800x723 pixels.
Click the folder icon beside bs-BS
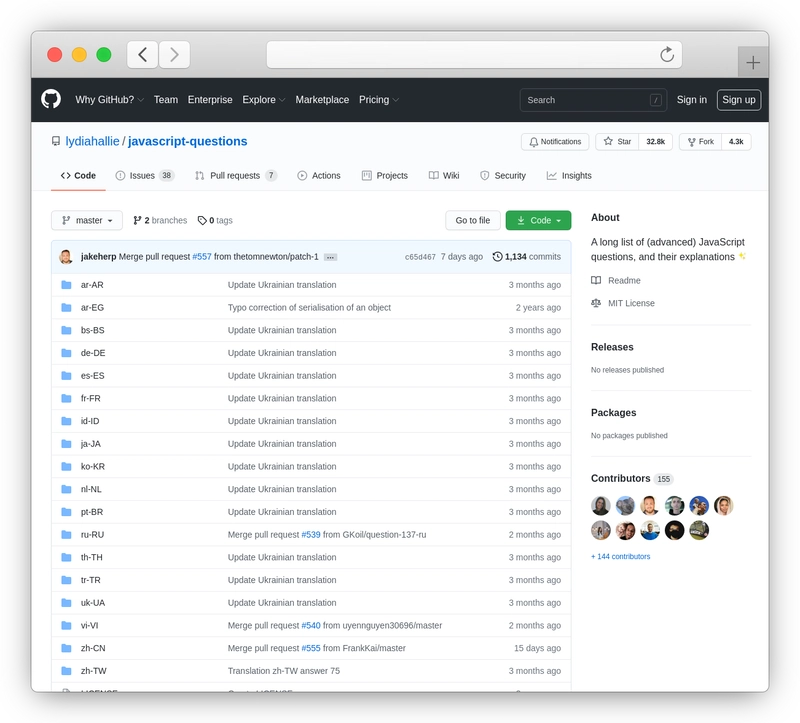pos(66,330)
